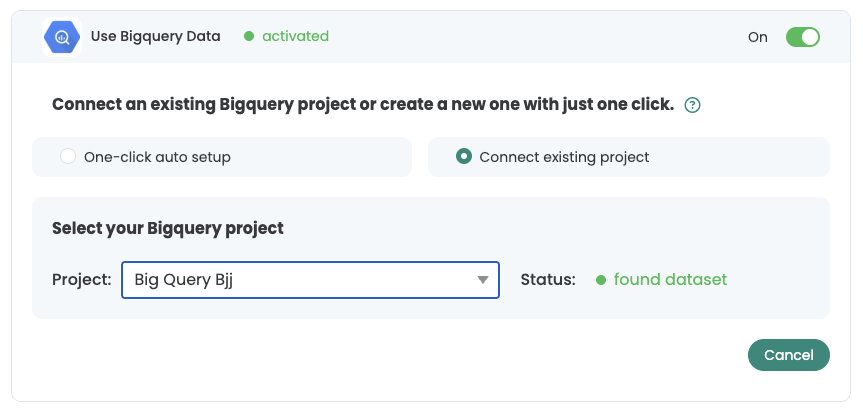Click the Cancel button

click(789, 355)
